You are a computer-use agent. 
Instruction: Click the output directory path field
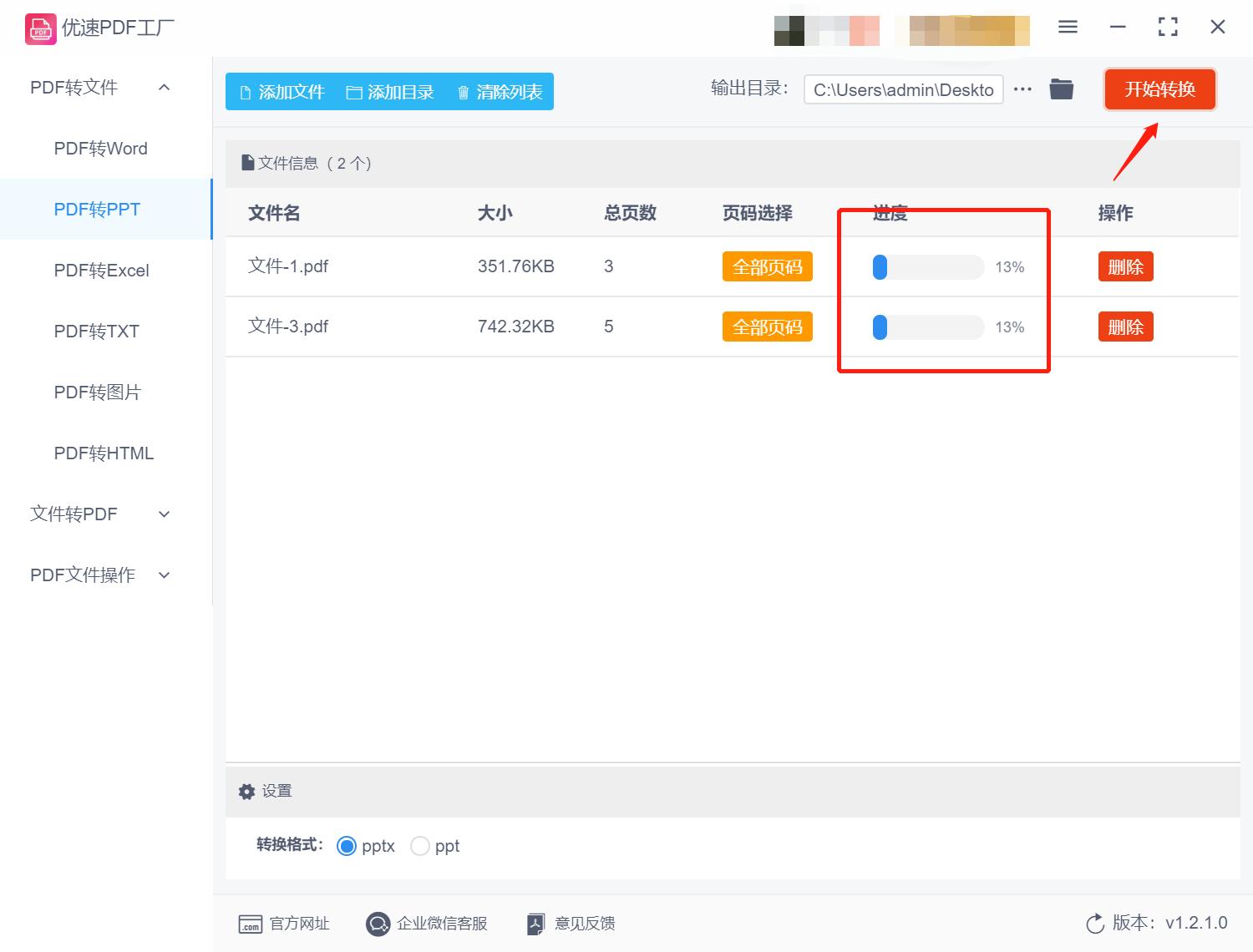[902, 89]
